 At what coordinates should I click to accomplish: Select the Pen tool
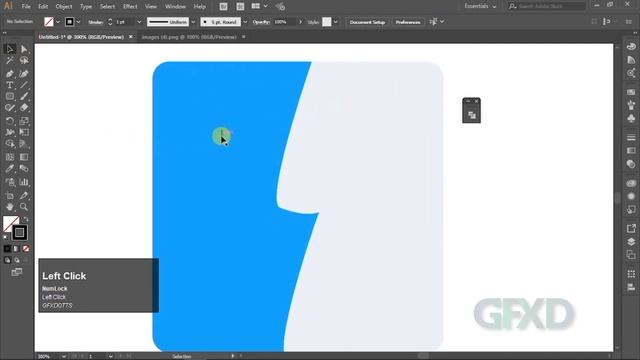(10, 74)
